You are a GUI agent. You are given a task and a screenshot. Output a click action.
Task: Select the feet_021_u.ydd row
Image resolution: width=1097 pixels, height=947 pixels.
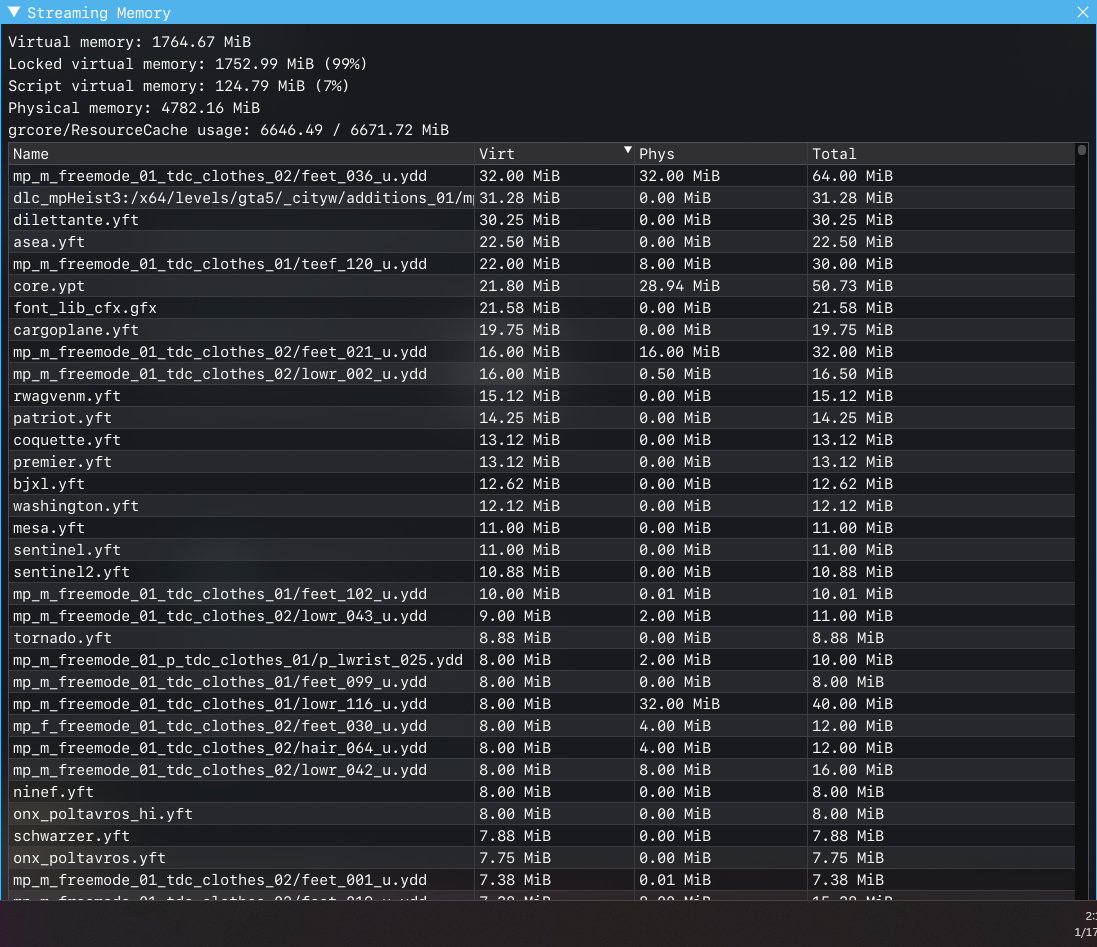[542, 352]
